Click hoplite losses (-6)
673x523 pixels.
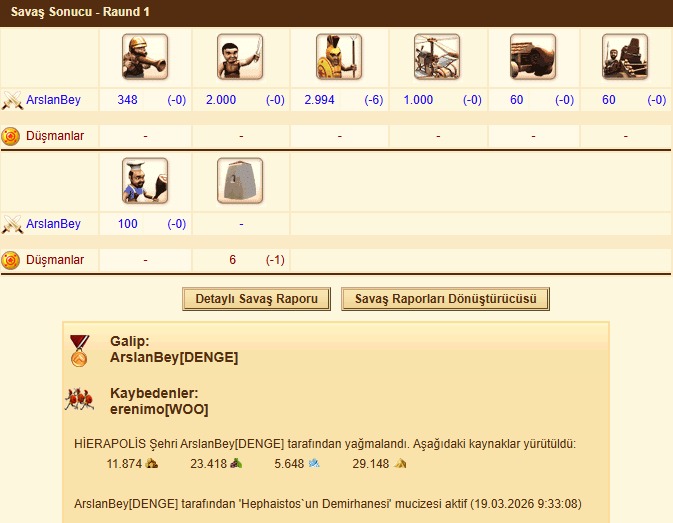click(x=373, y=100)
